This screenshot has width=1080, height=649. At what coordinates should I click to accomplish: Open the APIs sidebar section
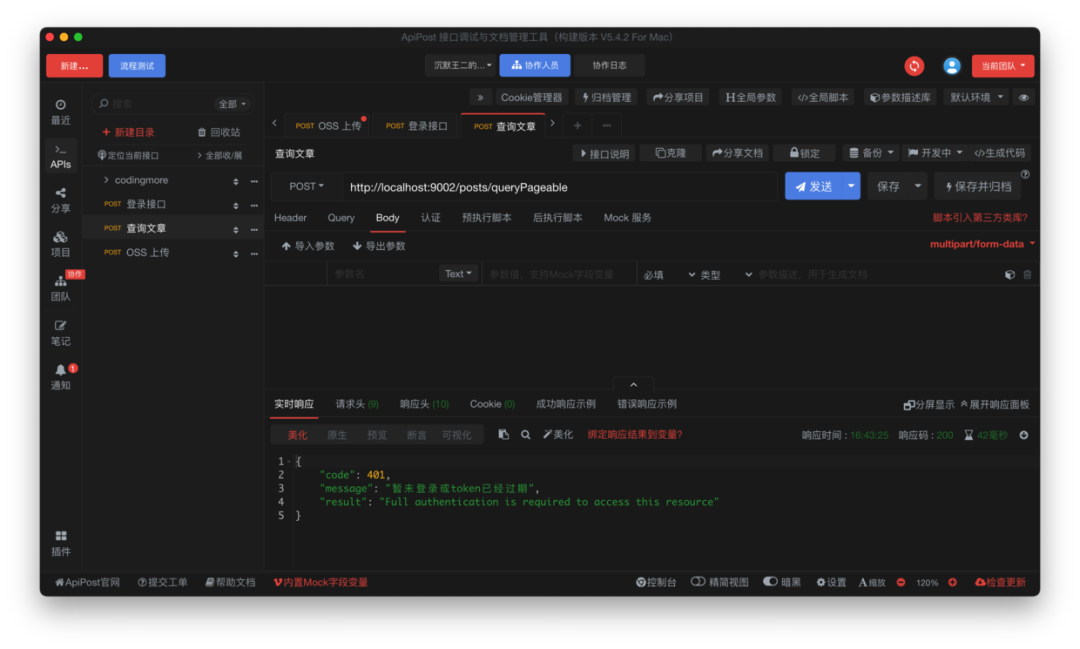61,156
